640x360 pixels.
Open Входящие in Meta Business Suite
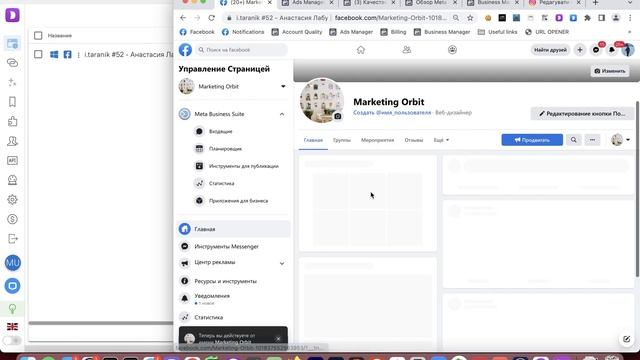(220, 131)
